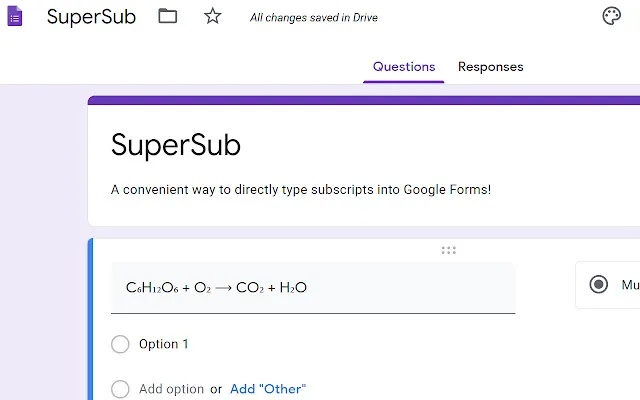Expand the question type dropdown

point(608,285)
